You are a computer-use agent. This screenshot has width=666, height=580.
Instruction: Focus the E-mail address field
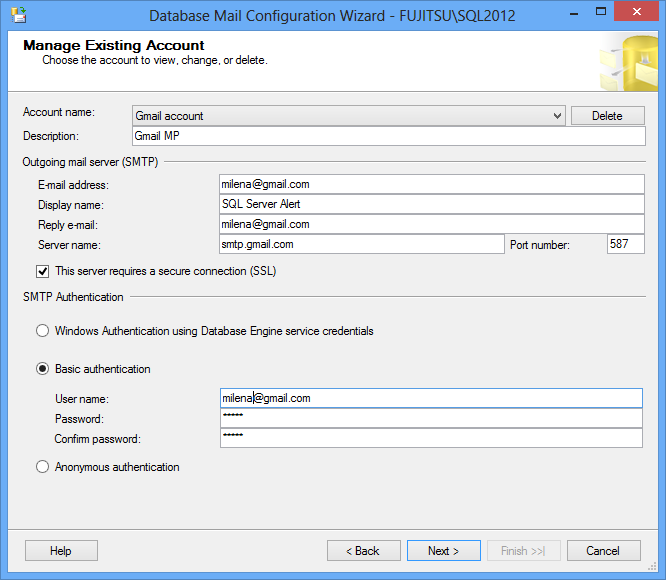431,184
